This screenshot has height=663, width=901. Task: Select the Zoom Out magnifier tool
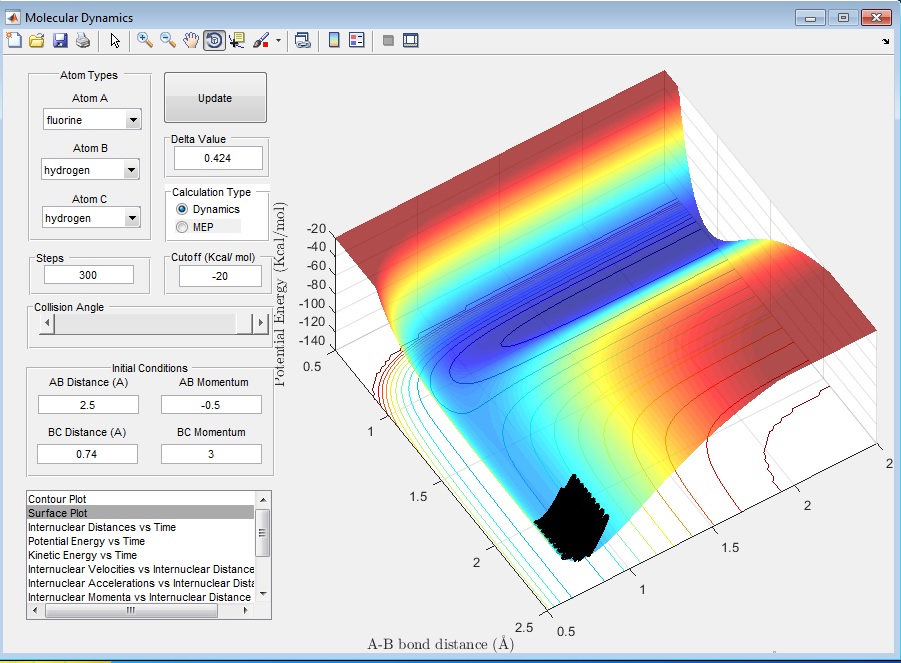click(168, 41)
